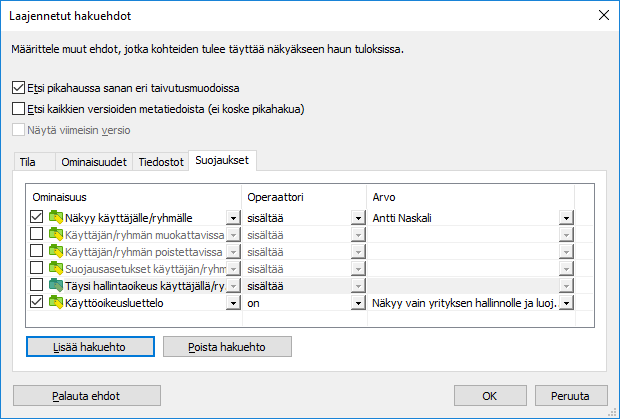Uncheck the 'Käyttöoikeusluettelo' row checkbox
The width and height of the screenshot is (620, 419).
[37, 302]
